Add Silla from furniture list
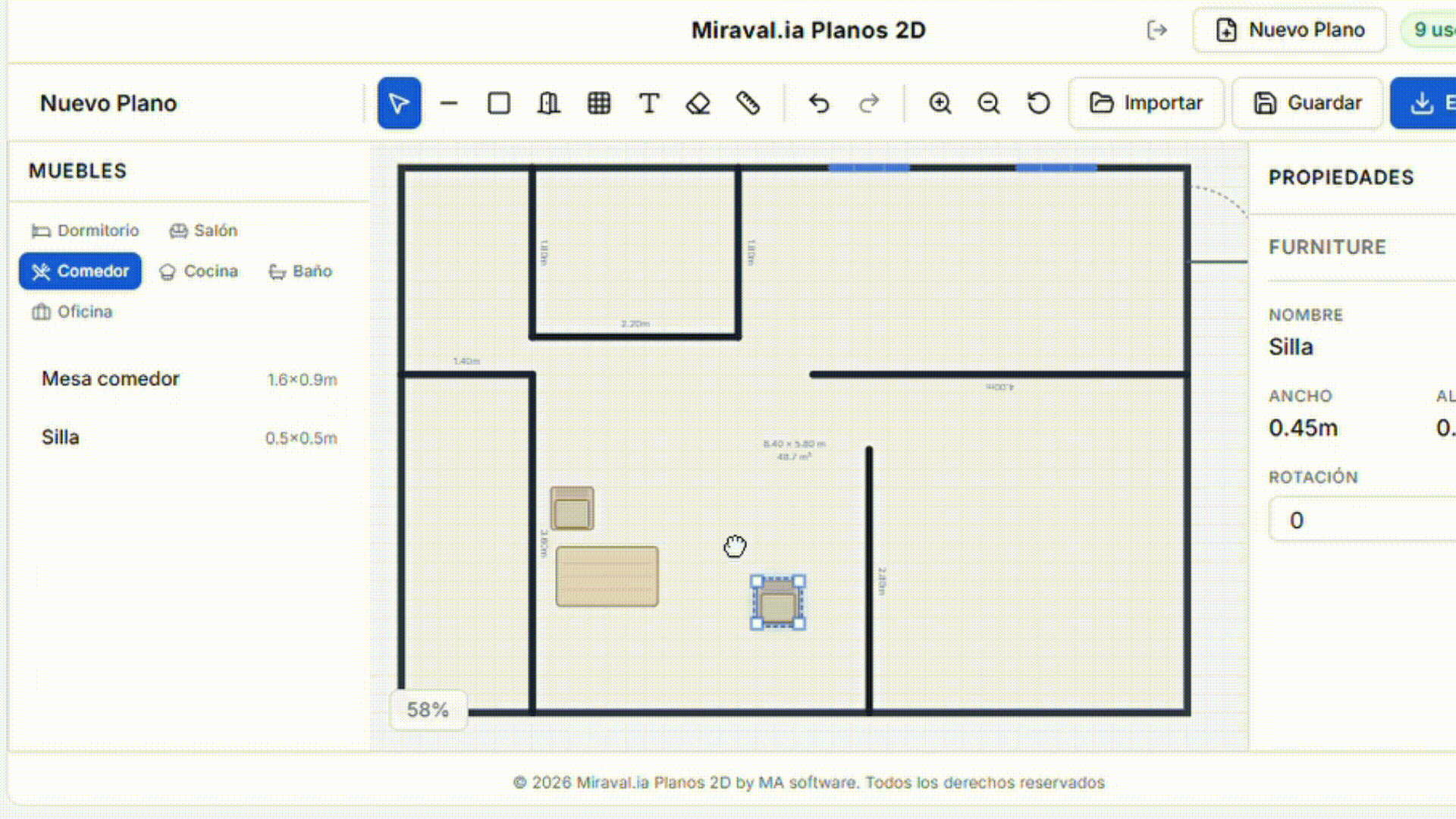The image size is (1456, 819). tap(190, 438)
